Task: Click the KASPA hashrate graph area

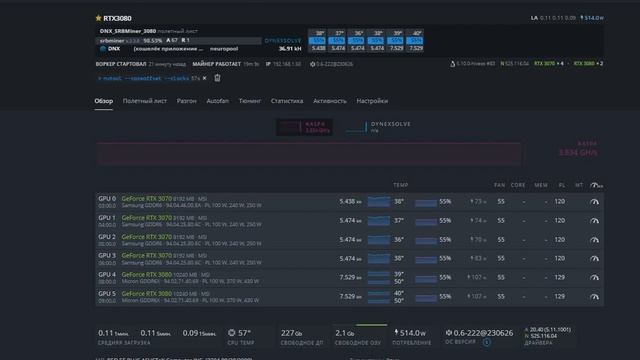Action: coord(309,153)
